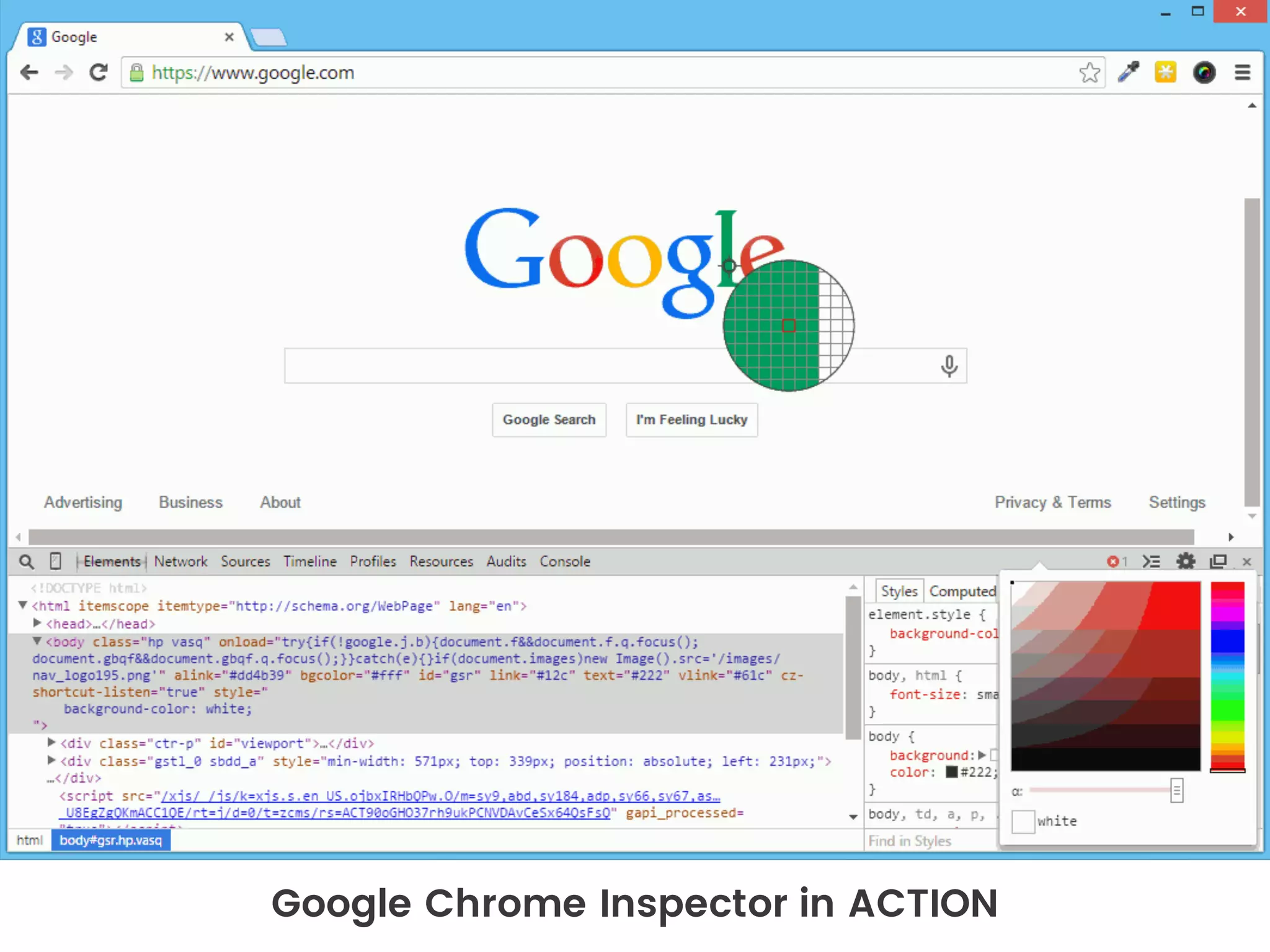1270x952 pixels.
Task: Open the Advertising footer link
Action: 83,503
